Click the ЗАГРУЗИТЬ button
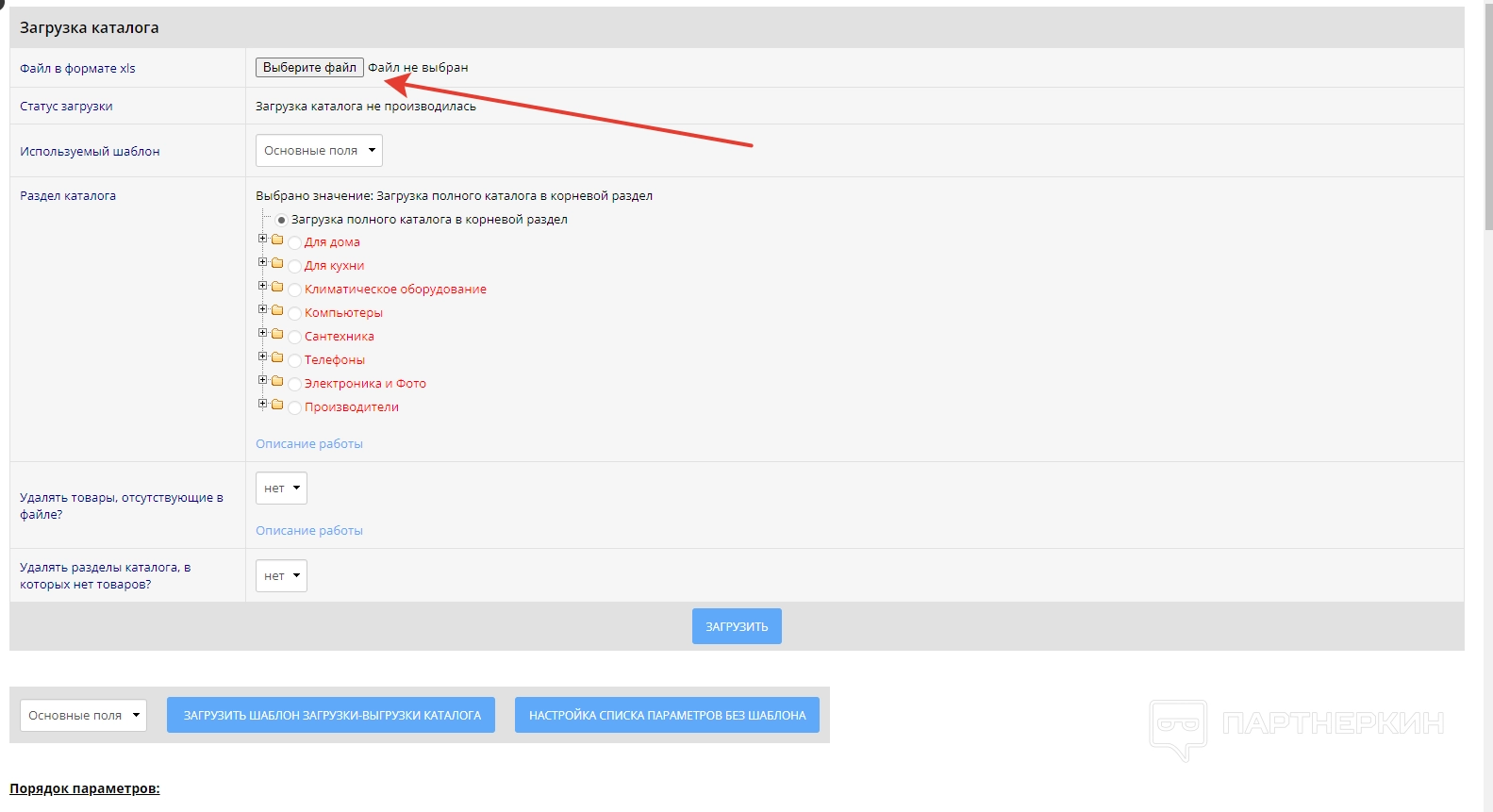1493x812 pixels. pyautogui.click(x=737, y=626)
